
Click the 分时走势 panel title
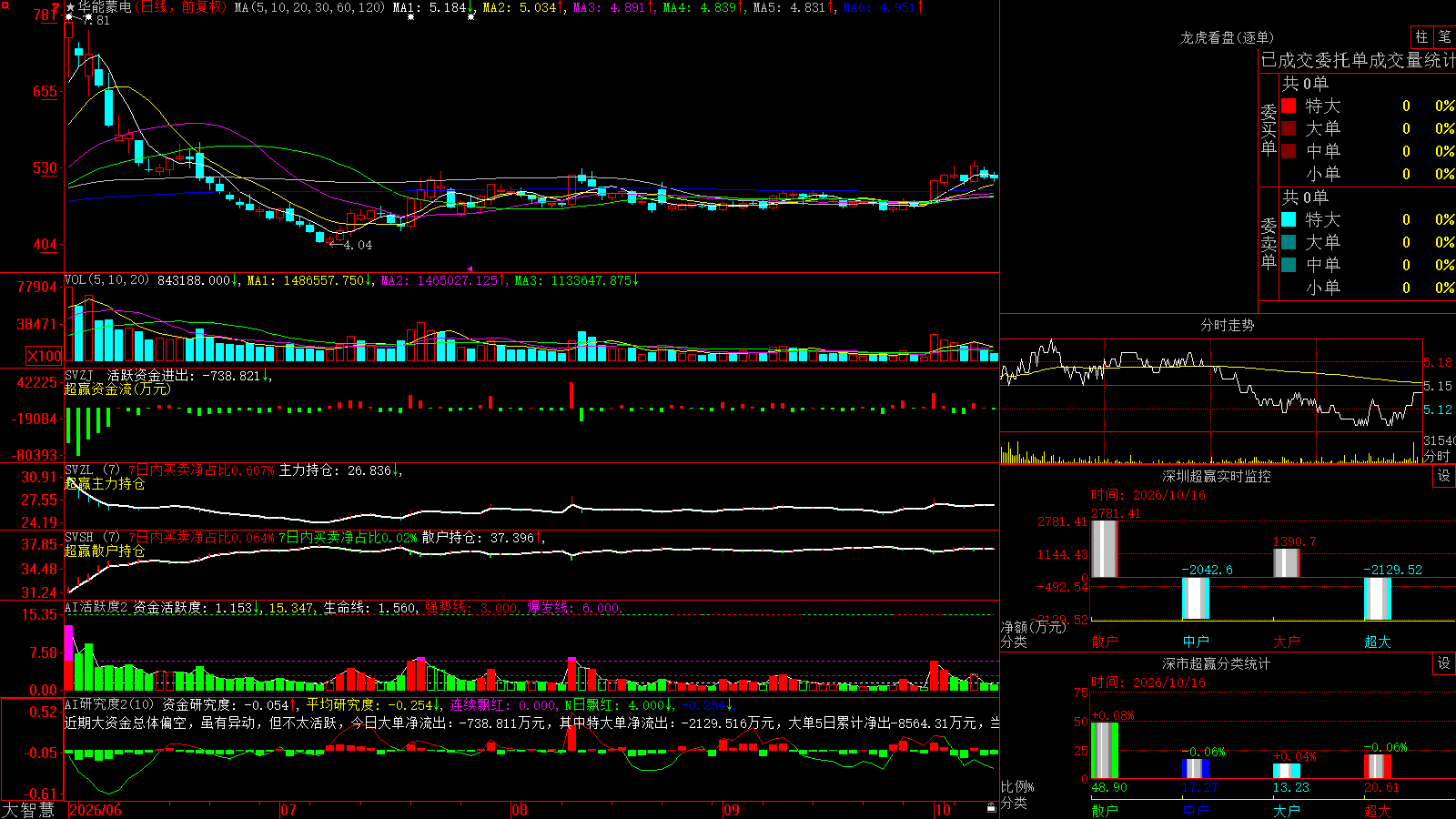(1227, 325)
